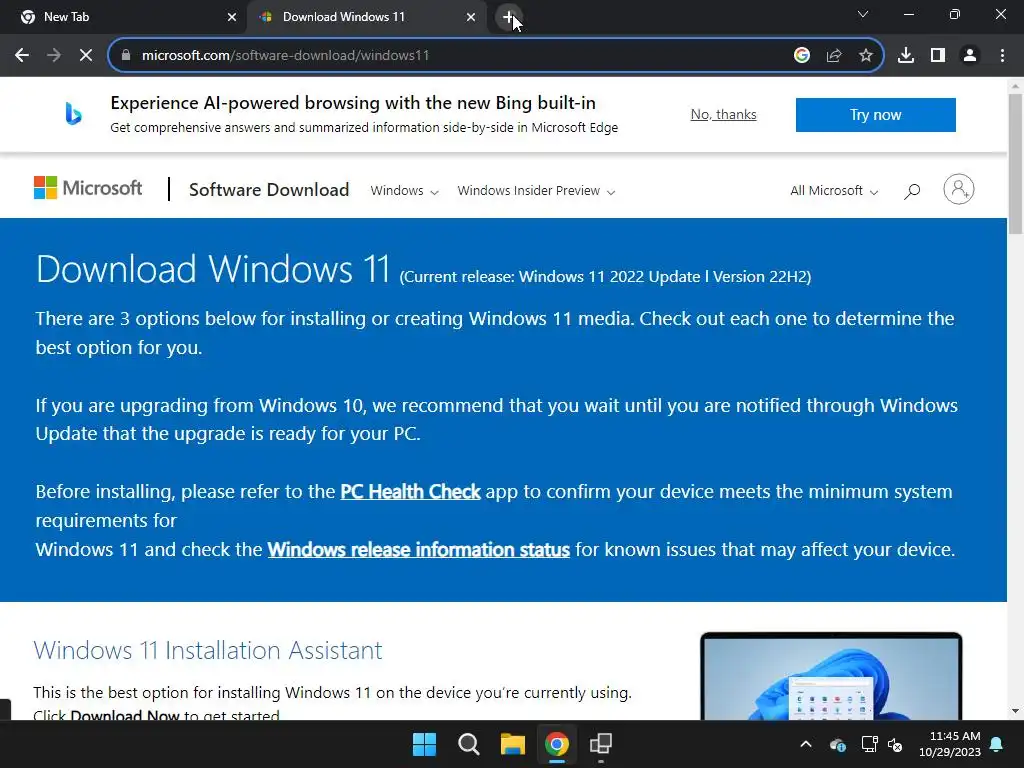Open File Explorer from taskbar
The image size is (1024, 768).
(x=513, y=744)
